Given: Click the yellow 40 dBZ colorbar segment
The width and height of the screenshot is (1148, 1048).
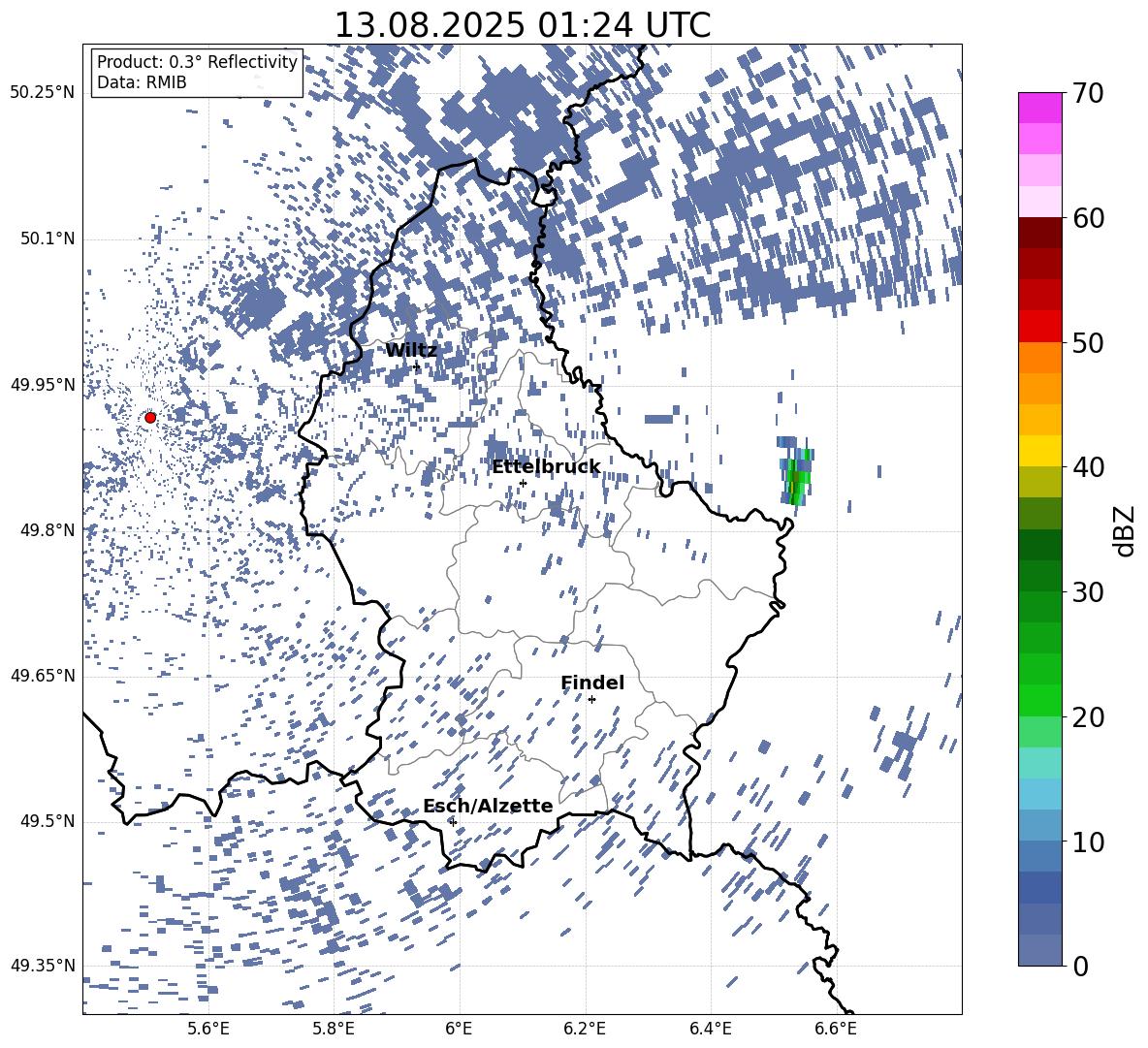Looking at the screenshot, I should [x=1039, y=451].
